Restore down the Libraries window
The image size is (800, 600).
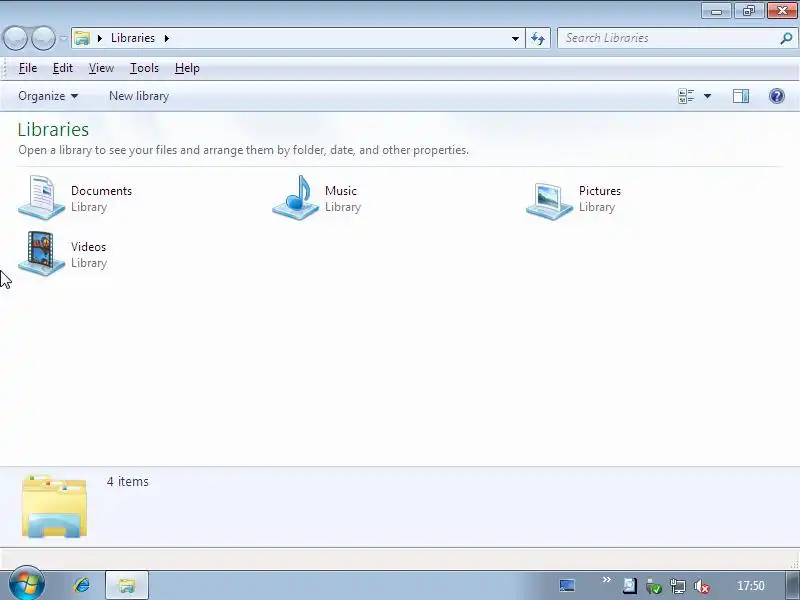click(x=749, y=11)
